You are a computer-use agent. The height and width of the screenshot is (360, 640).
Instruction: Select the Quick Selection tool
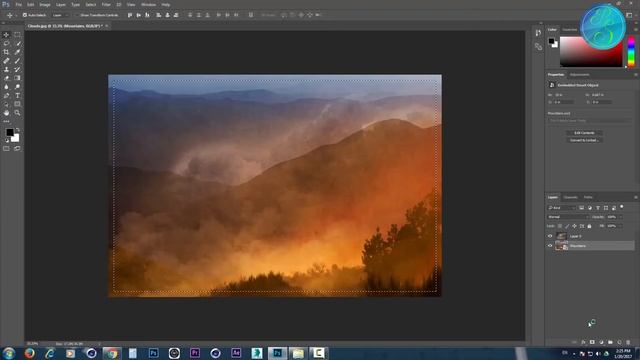(17, 43)
